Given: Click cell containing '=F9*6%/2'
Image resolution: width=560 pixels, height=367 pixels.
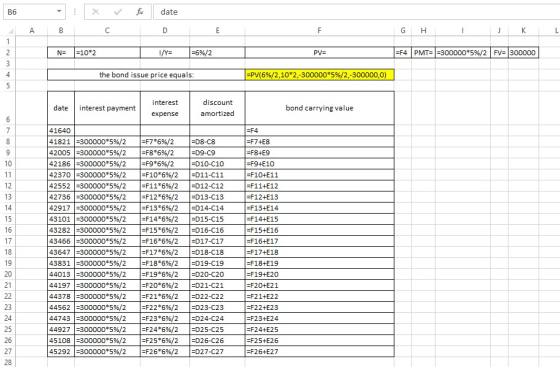Looking at the screenshot, I should tap(165, 164).
